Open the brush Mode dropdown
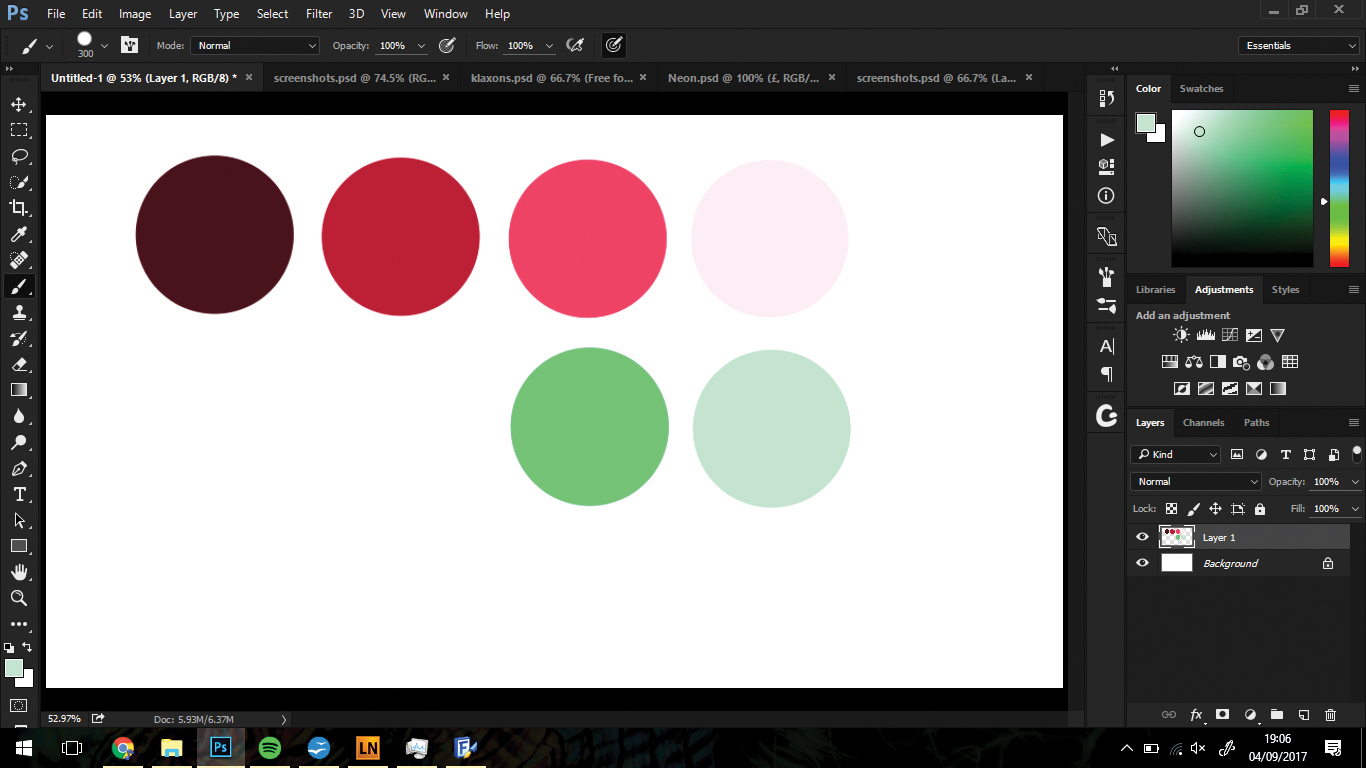The image size is (1366, 768). [x=256, y=45]
